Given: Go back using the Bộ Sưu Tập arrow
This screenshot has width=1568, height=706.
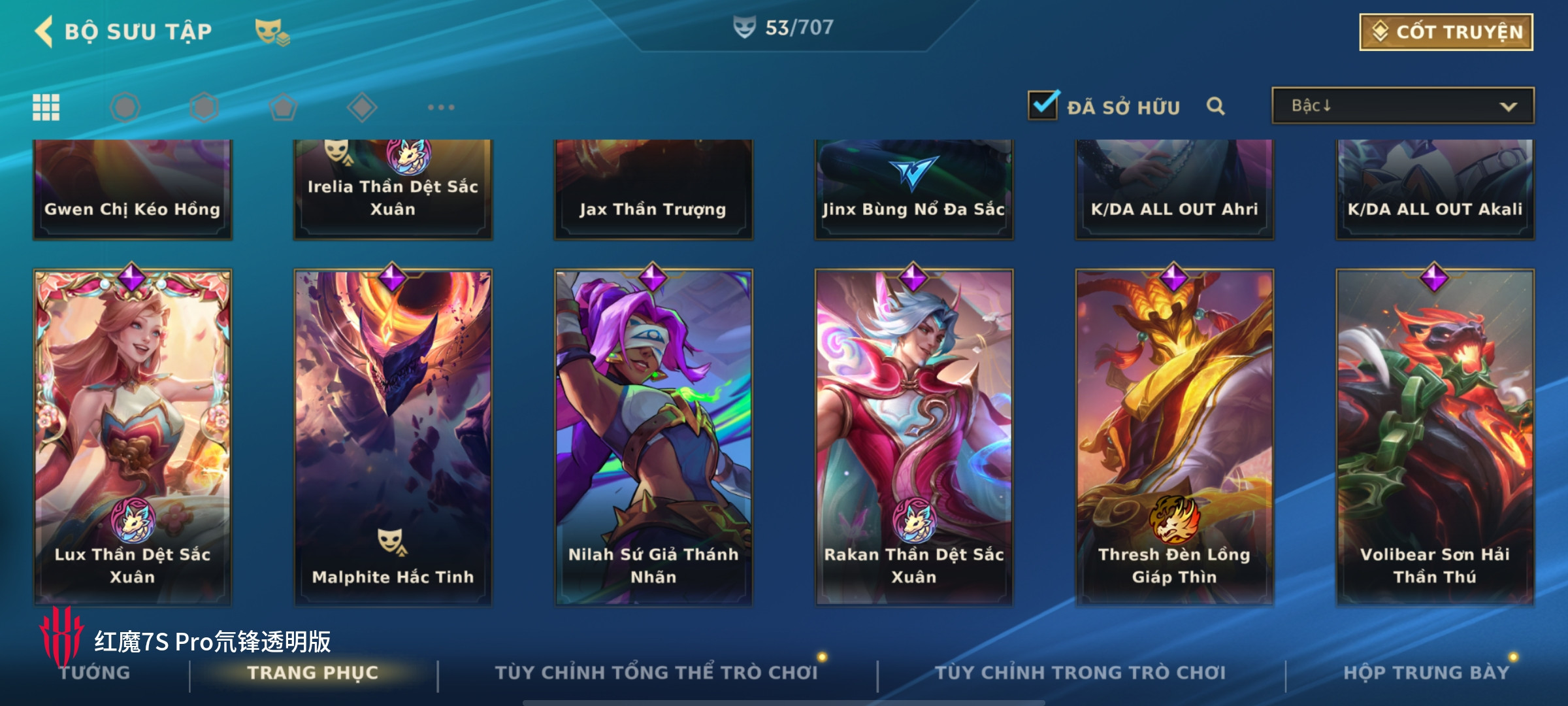Looking at the screenshot, I should (44, 31).
